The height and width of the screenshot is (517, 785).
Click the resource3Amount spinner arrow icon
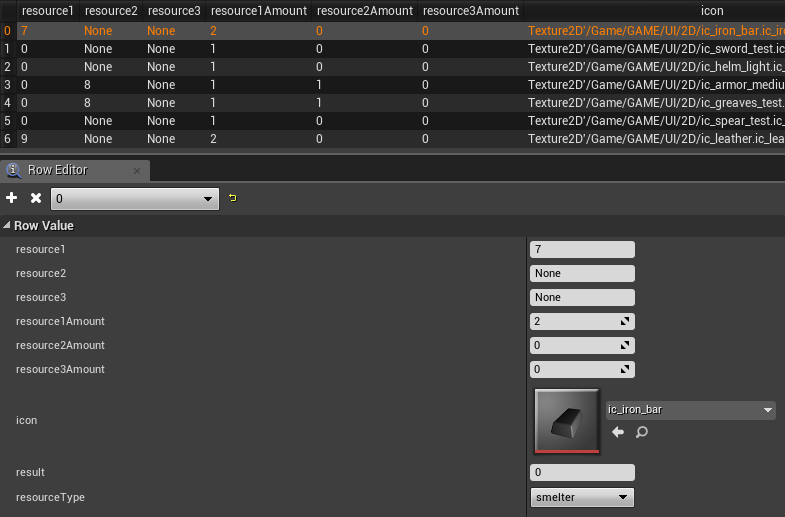[x=626, y=370]
